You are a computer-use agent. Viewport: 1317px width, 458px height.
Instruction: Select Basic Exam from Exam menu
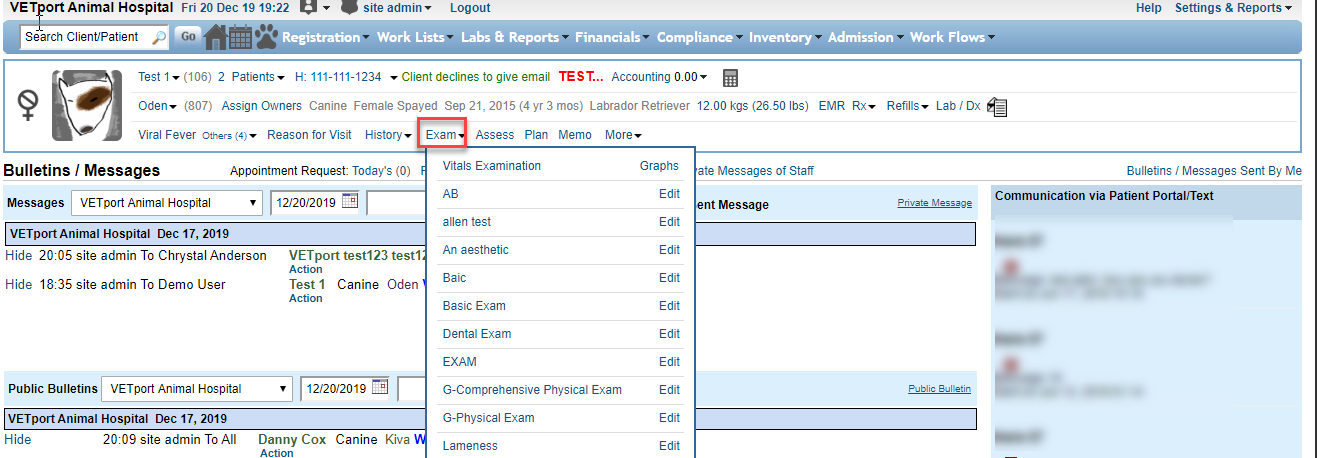[x=474, y=306]
